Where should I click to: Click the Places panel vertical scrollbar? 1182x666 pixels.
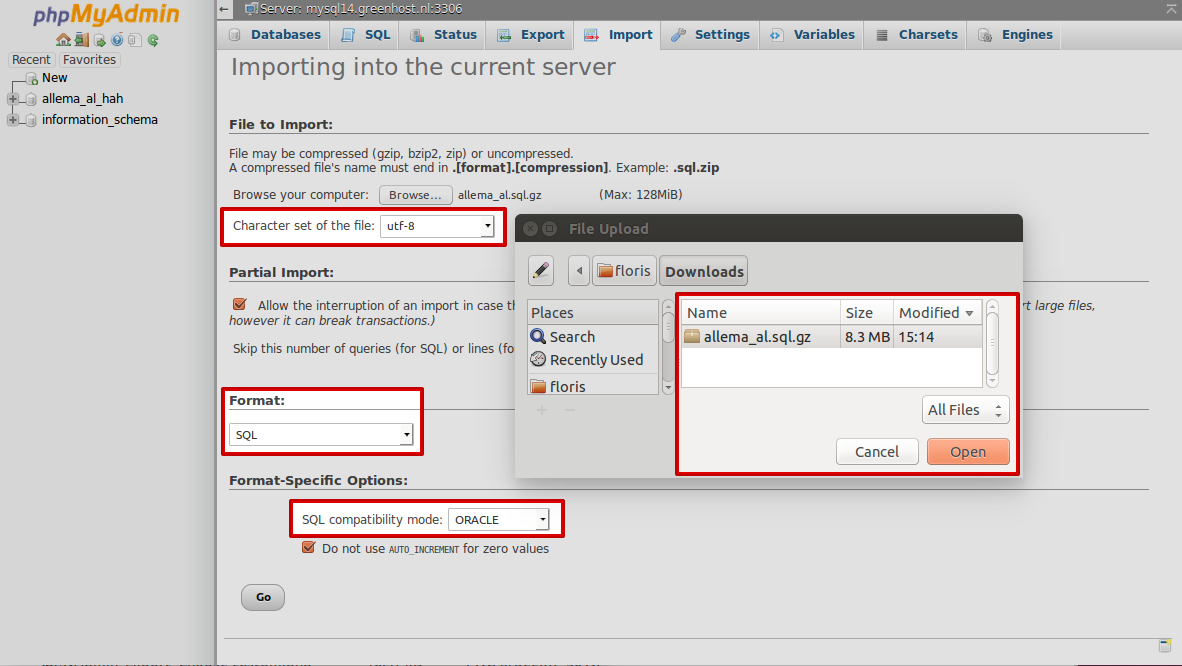668,347
